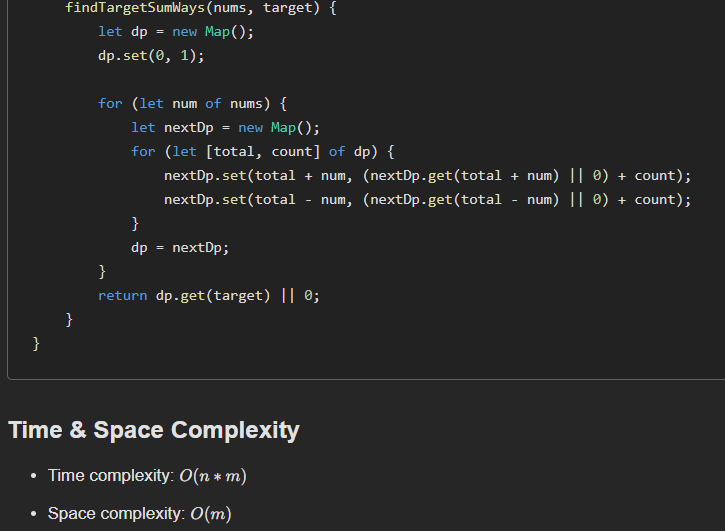Click the 'of' keyword in the outer for loop
This screenshot has height=531, width=725.
pyautogui.click(x=213, y=104)
